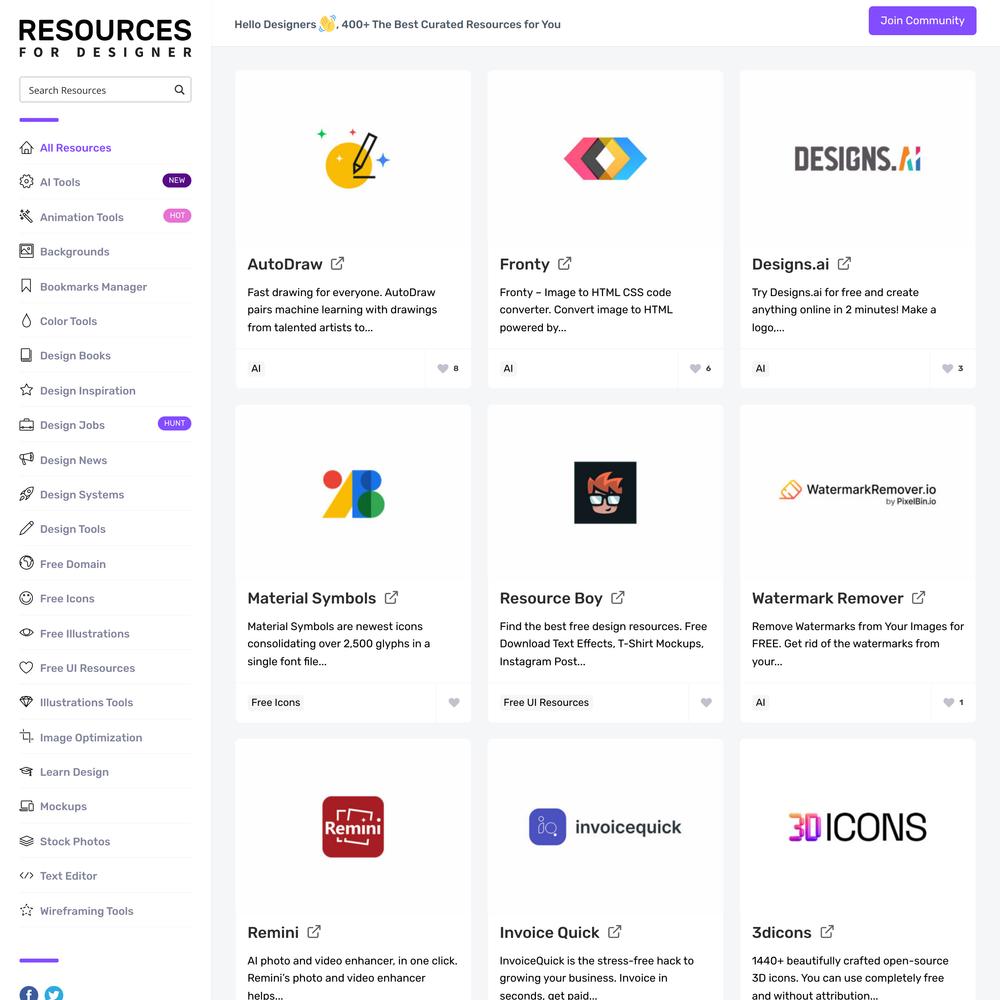Open the 3D ICONS logo thumbnail
The height and width of the screenshot is (1000, 1000).
(x=857, y=827)
